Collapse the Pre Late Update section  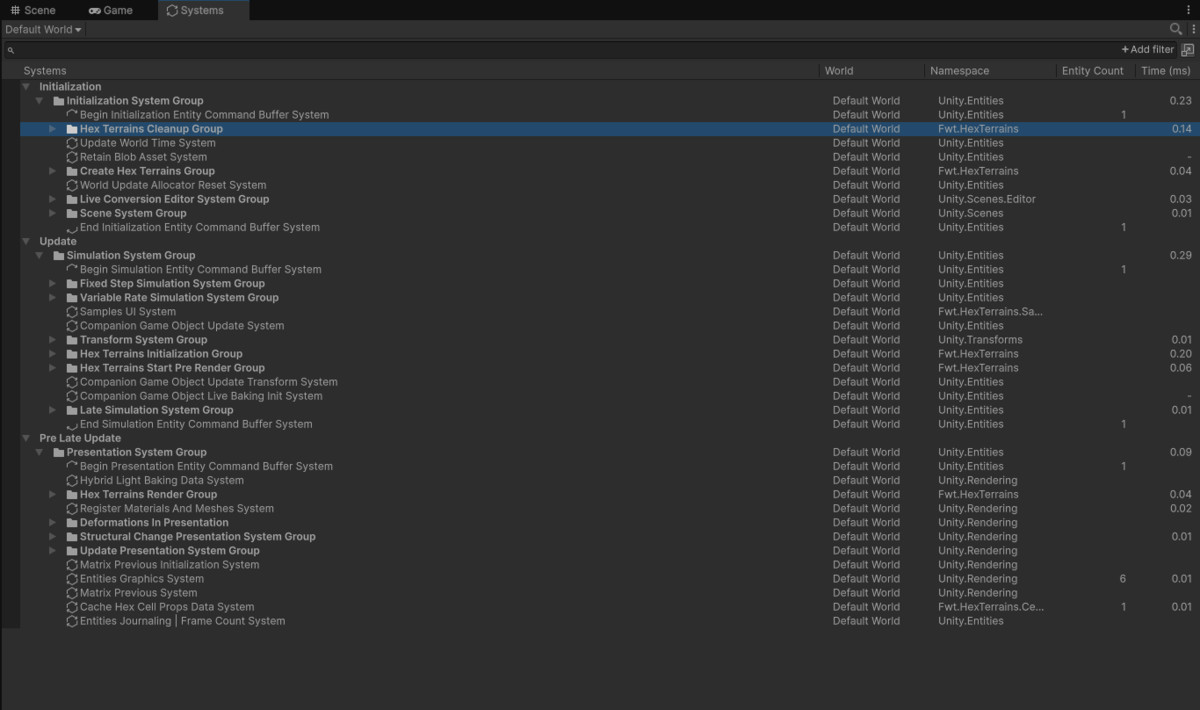(x=27, y=438)
